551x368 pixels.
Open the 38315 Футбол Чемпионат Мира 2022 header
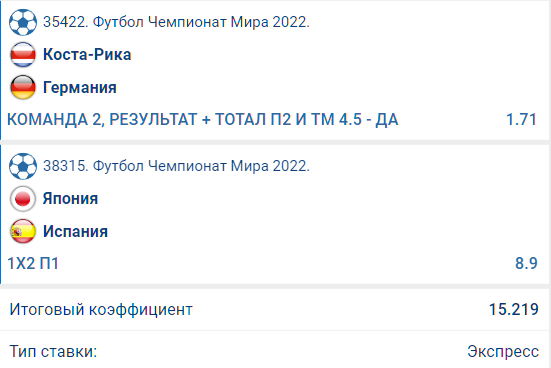176,166
